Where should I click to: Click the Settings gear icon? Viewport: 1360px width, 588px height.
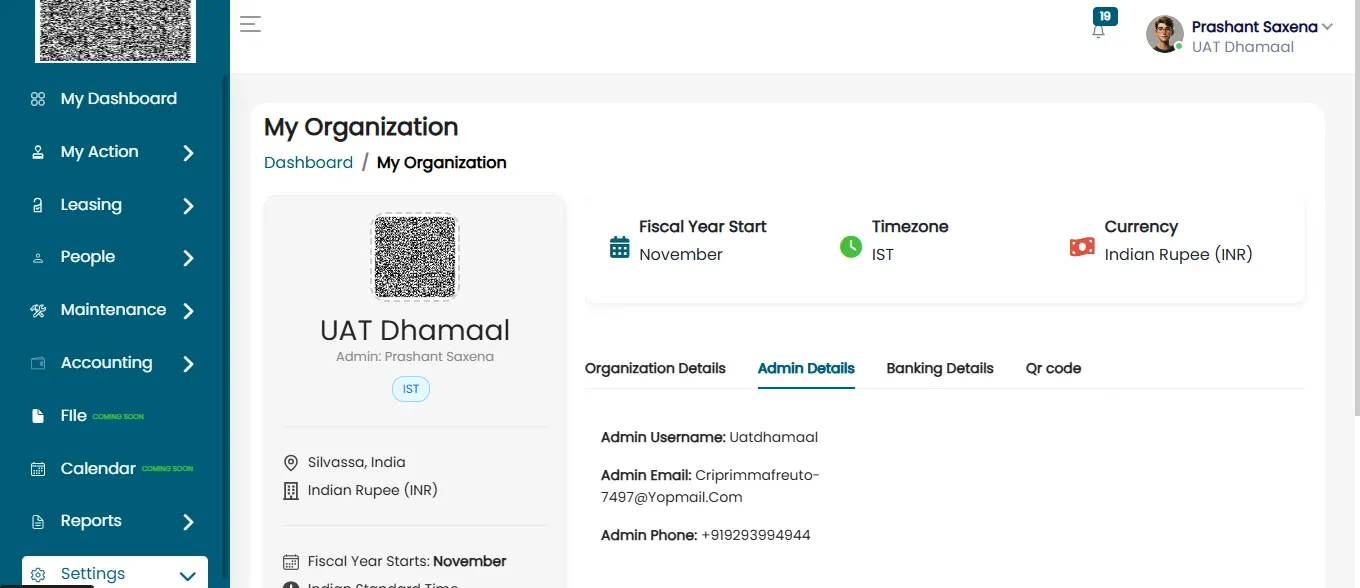click(x=38, y=575)
